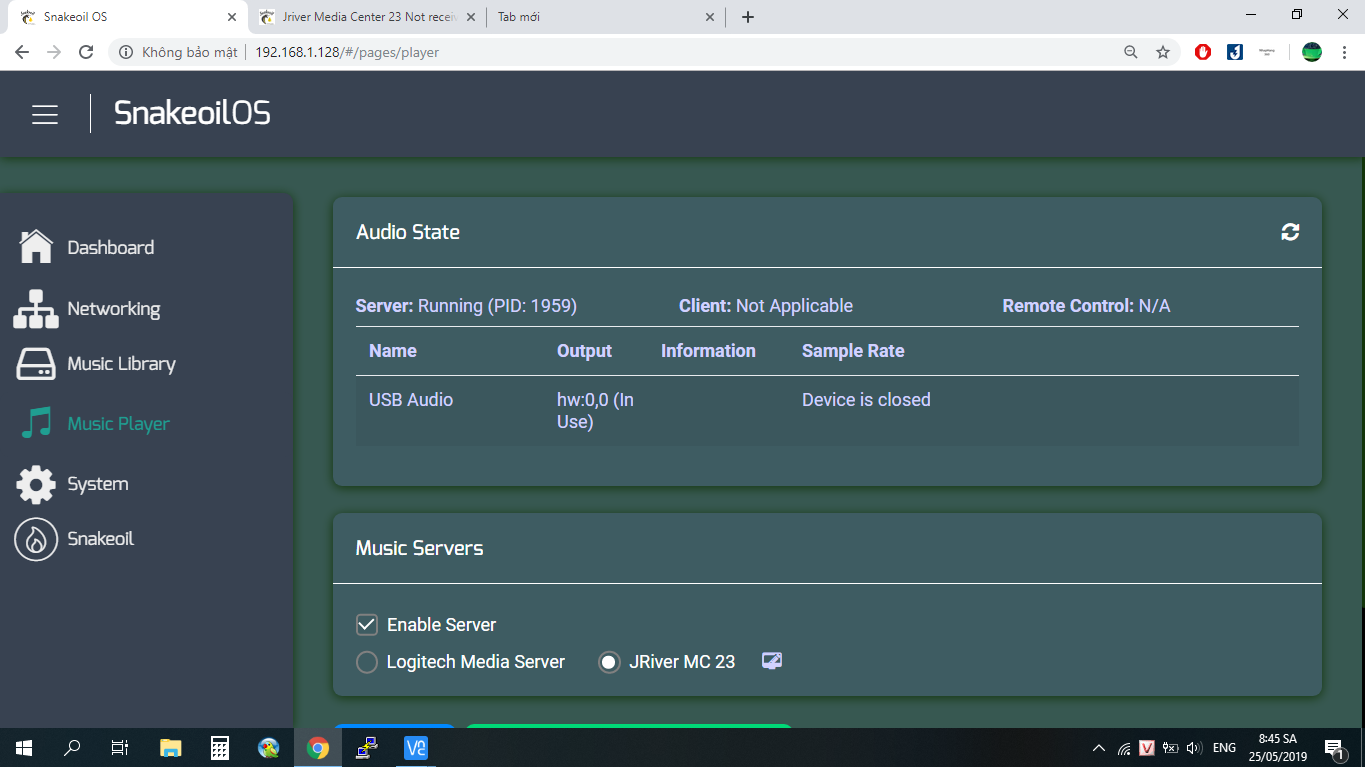Viewport: 1365px width, 767px height.
Task: Open the Dashboard page
Action: tap(111, 247)
